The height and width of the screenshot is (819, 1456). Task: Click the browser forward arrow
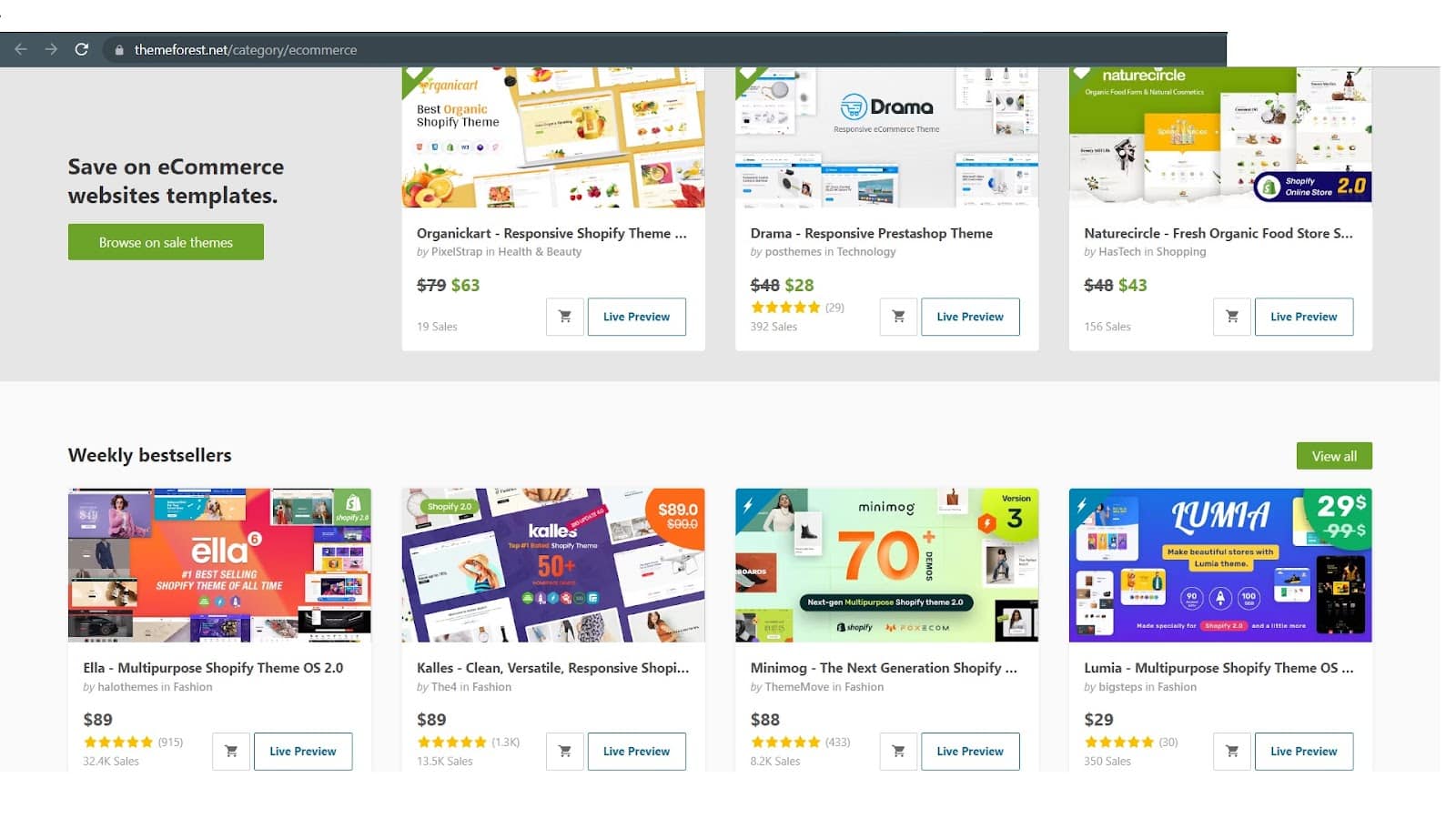coord(51,49)
